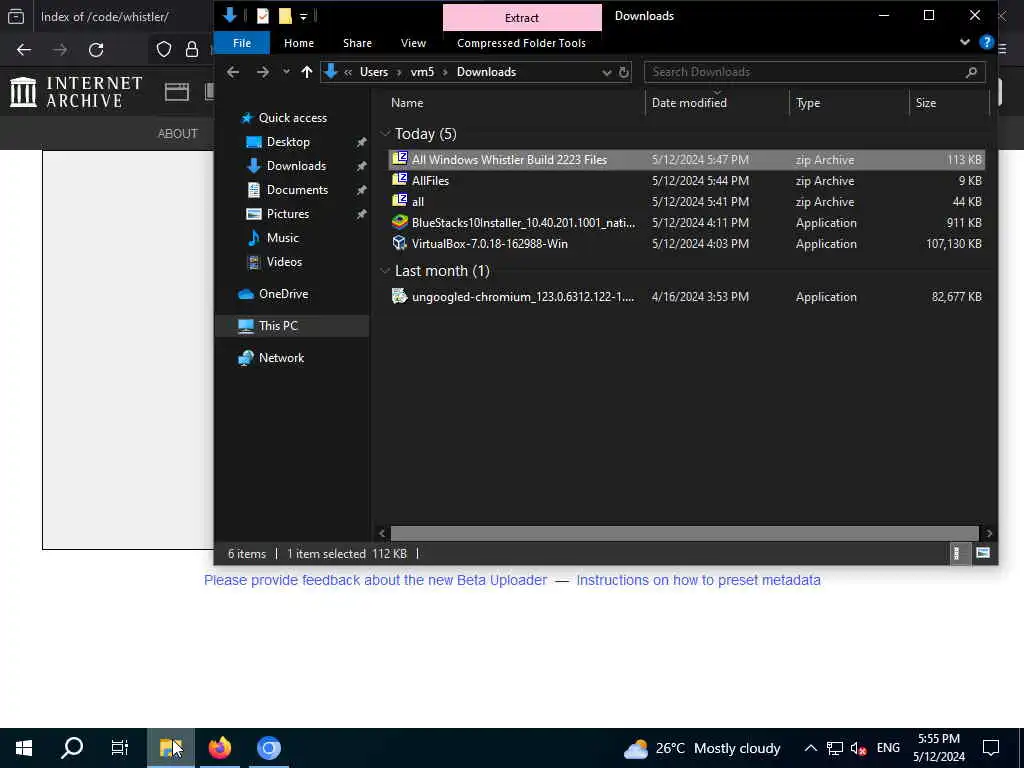Open the Compressed Folder Tools tab
The height and width of the screenshot is (768, 1024).
(521, 43)
